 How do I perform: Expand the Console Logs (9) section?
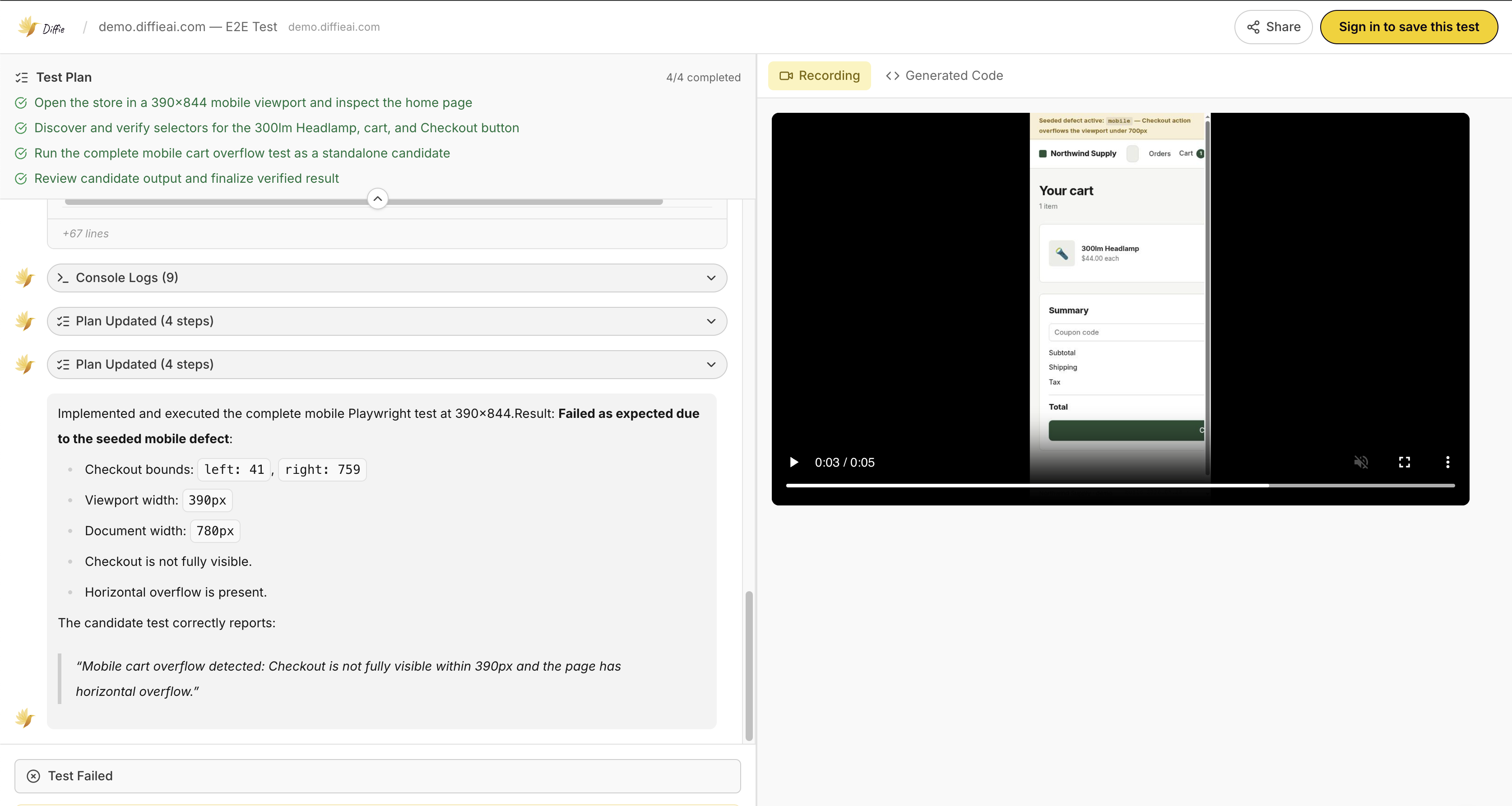click(387, 278)
